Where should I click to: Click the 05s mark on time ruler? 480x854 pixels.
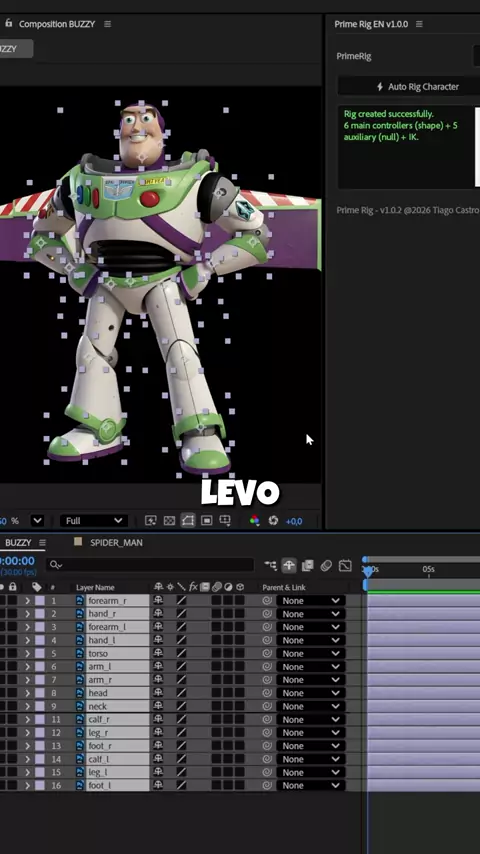(x=428, y=569)
